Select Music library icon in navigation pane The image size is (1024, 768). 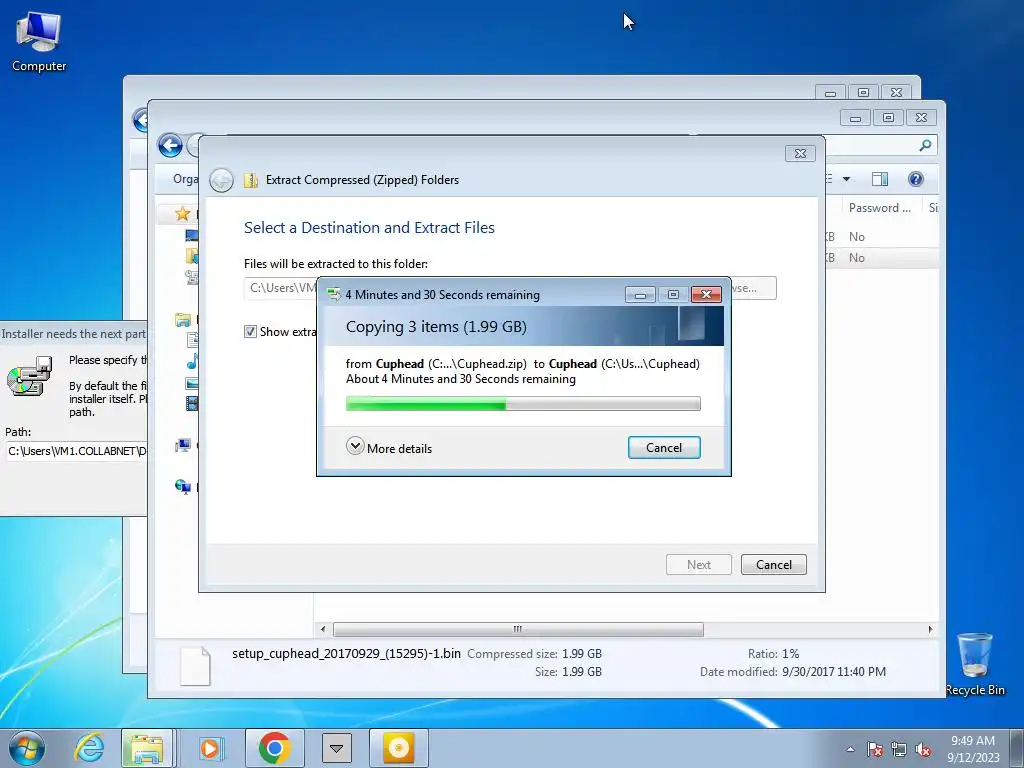point(192,361)
